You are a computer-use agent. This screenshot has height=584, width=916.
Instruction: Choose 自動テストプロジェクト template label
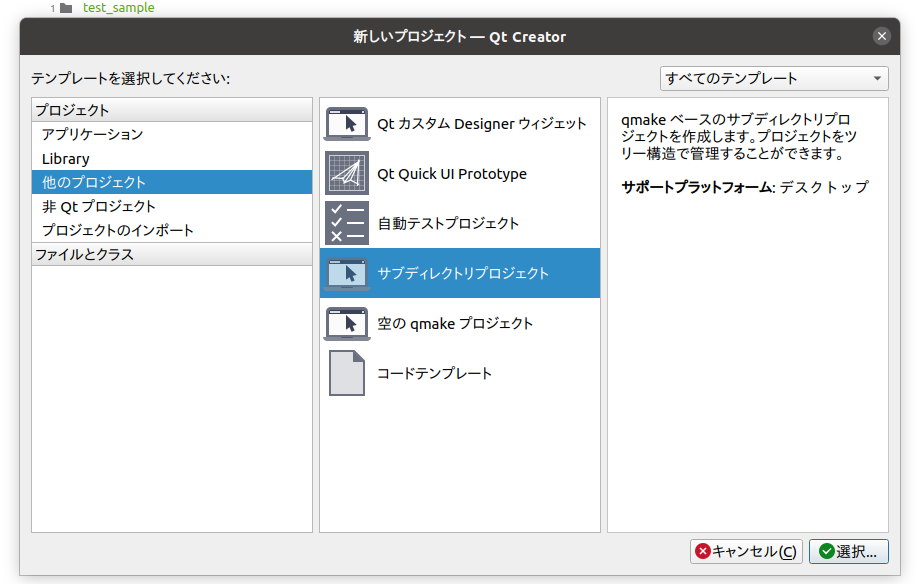[x=448, y=223]
